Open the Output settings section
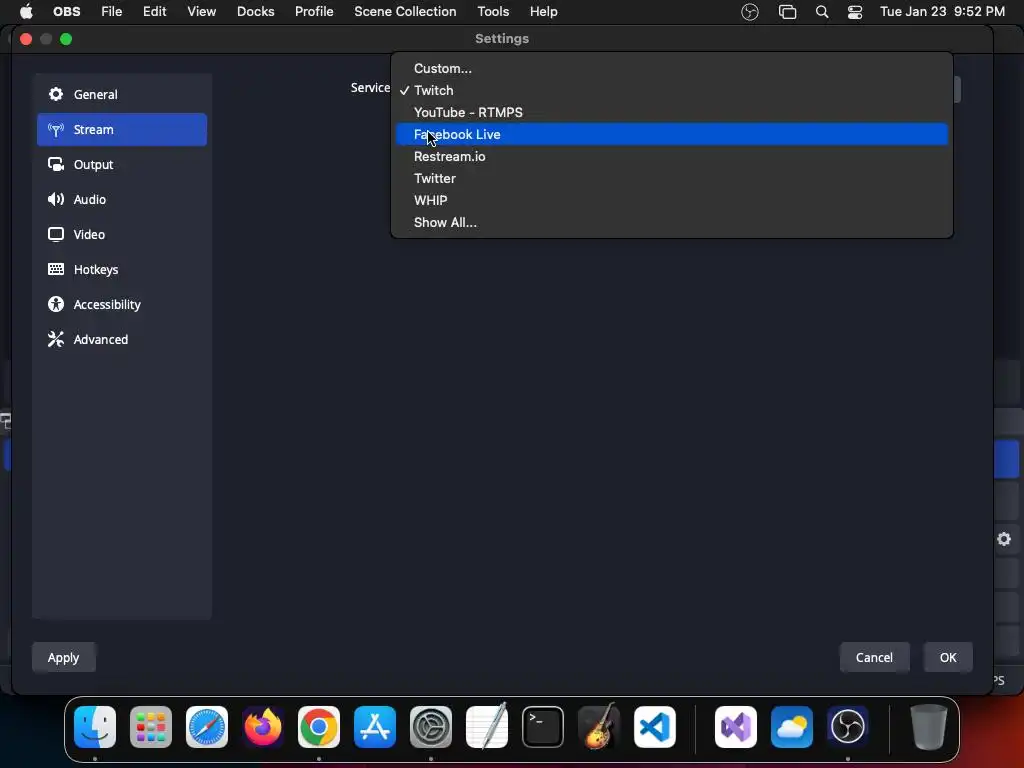 point(121,165)
